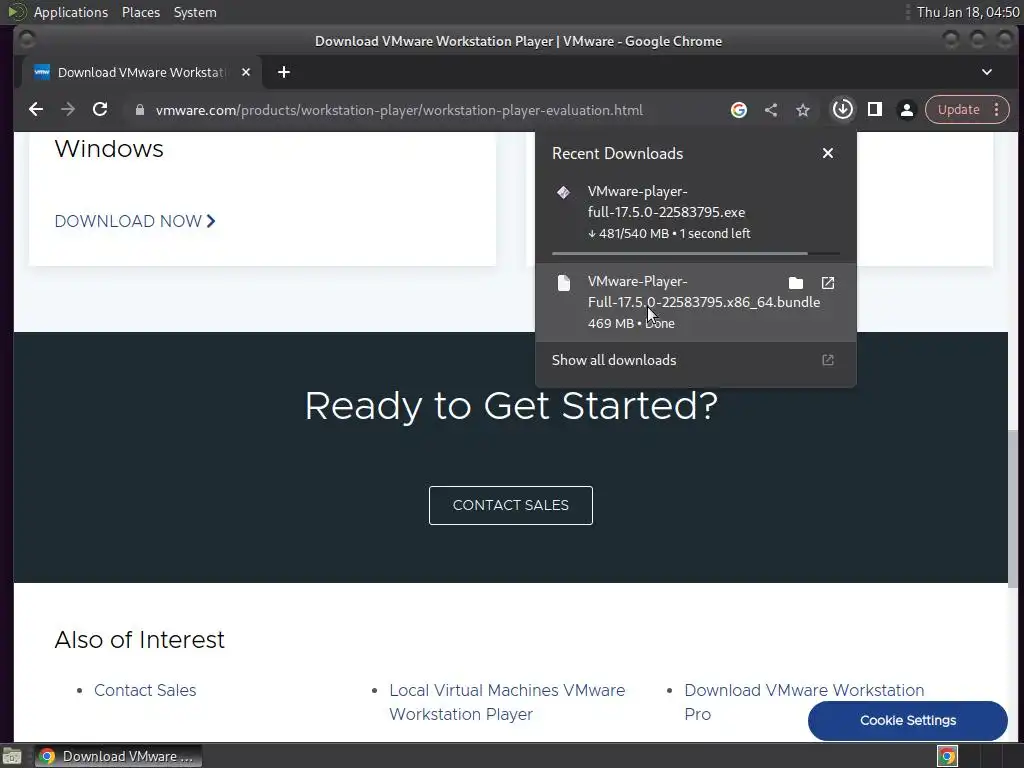1024x768 pixels.
Task: Open the Google icon in address bar
Action: click(x=739, y=110)
